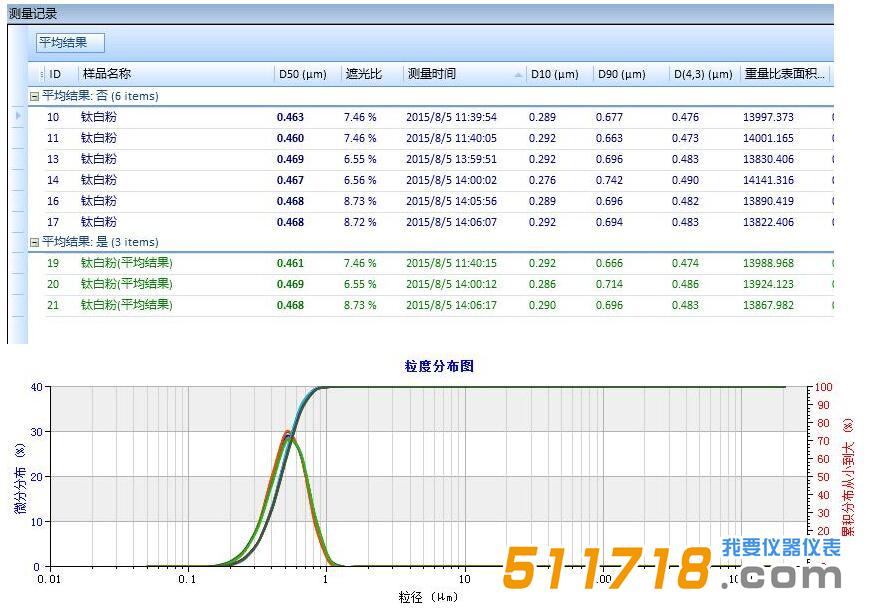Collapse the 平均结果: 否 (6 items) group
The image size is (869, 614).
(x=36, y=95)
